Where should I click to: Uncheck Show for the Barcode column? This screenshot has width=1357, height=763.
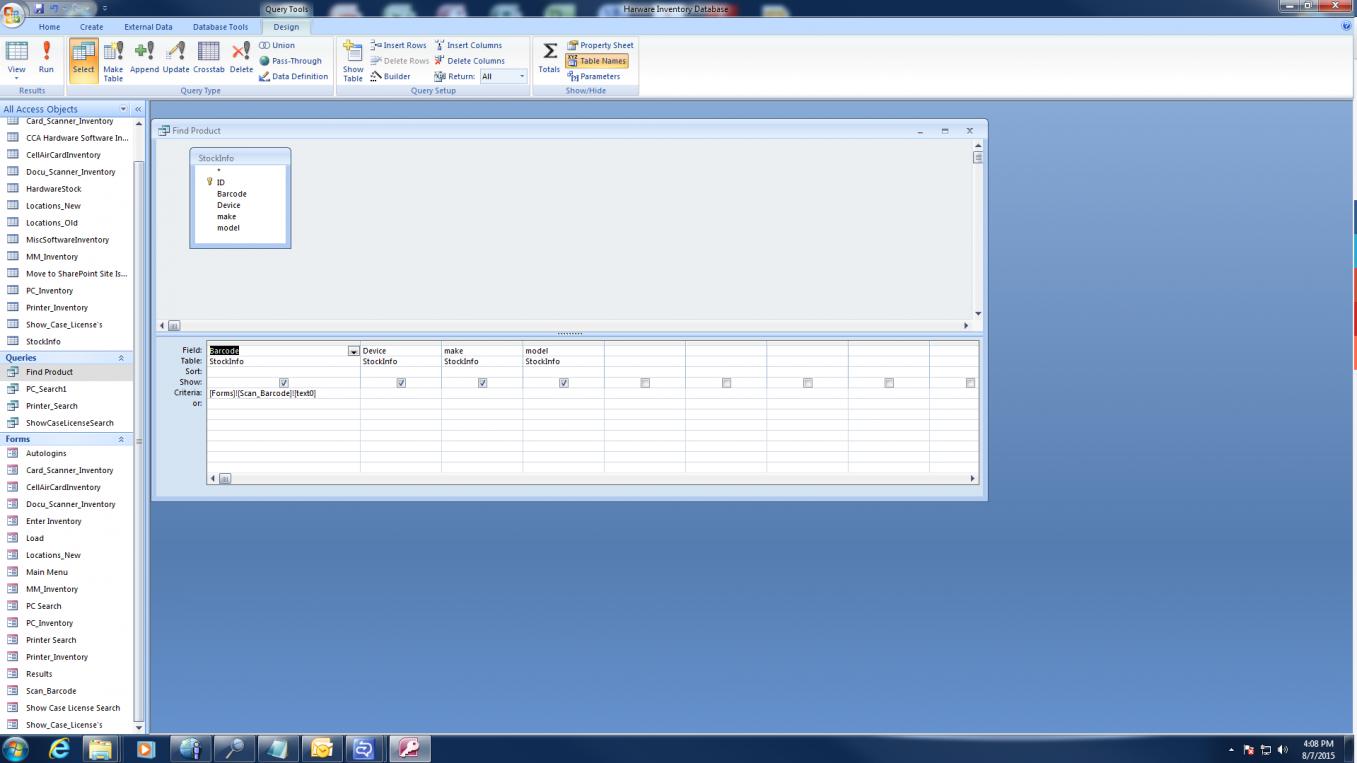tap(284, 383)
